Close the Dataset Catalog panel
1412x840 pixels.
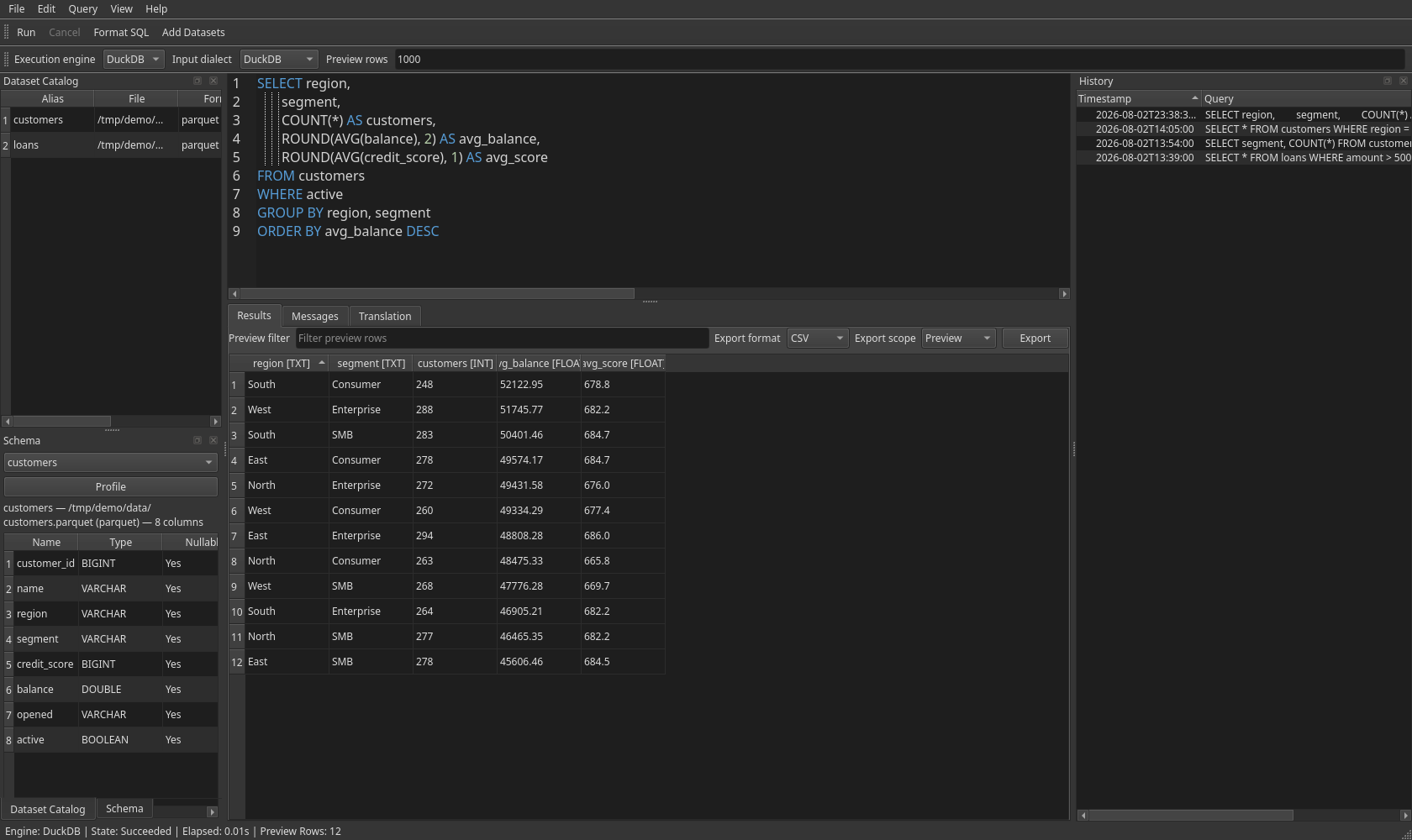(x=213, y=81)
